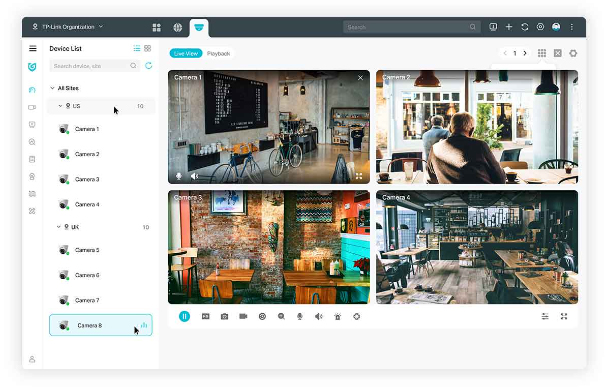Toggle speaker mute on Camera 1 tile
This screenshot has height=390, width=605.
pyautogui.click(x=194, y=176)
